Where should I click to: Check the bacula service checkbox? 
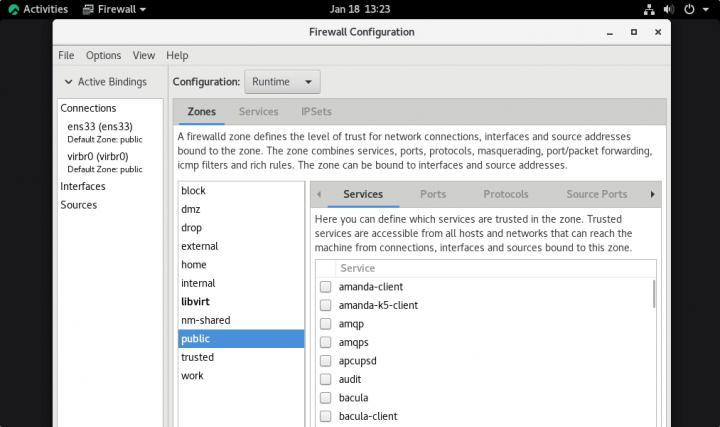point(325,398)
